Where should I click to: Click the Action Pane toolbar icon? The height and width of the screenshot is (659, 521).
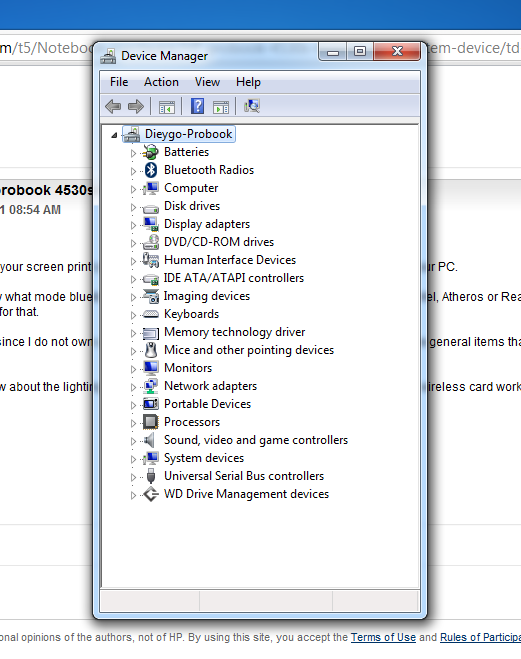221,107
